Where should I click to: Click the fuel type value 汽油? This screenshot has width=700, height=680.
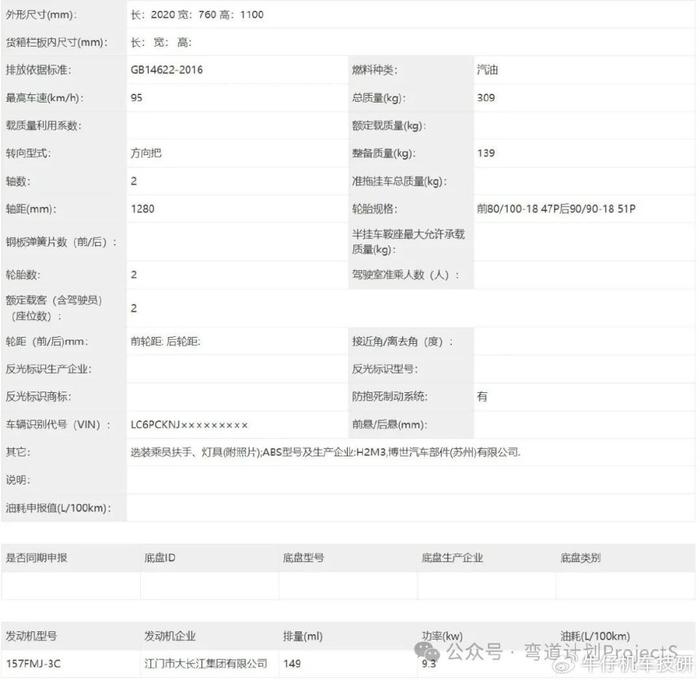487,70
